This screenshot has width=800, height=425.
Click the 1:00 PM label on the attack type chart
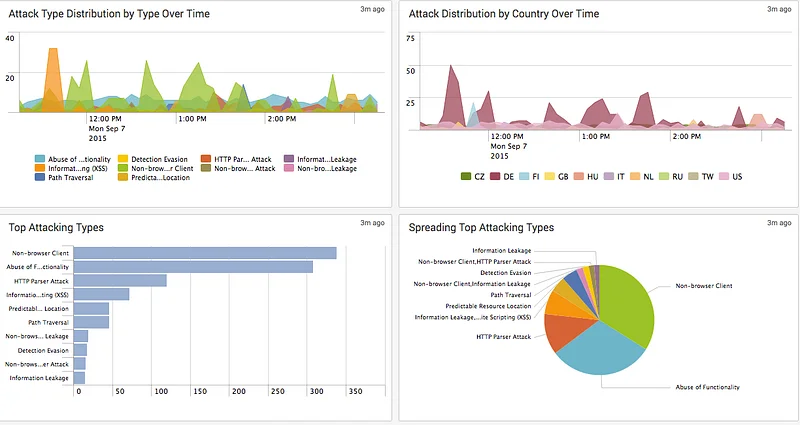192,119
